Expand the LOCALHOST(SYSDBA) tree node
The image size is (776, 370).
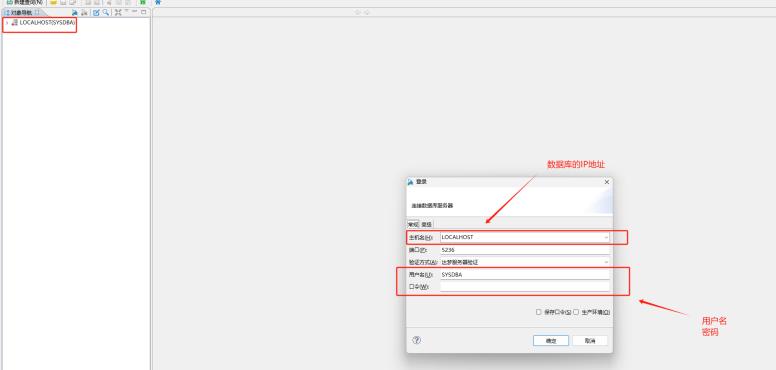[x=7, y=23]
